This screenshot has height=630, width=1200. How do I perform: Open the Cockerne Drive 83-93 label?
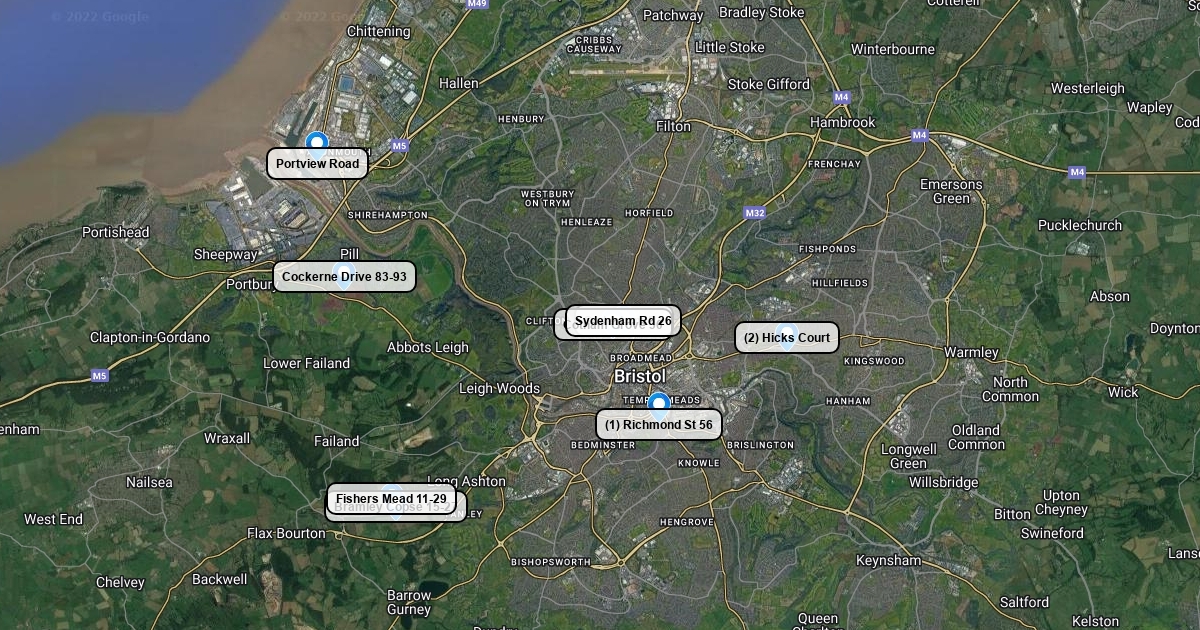click(344, 277)
